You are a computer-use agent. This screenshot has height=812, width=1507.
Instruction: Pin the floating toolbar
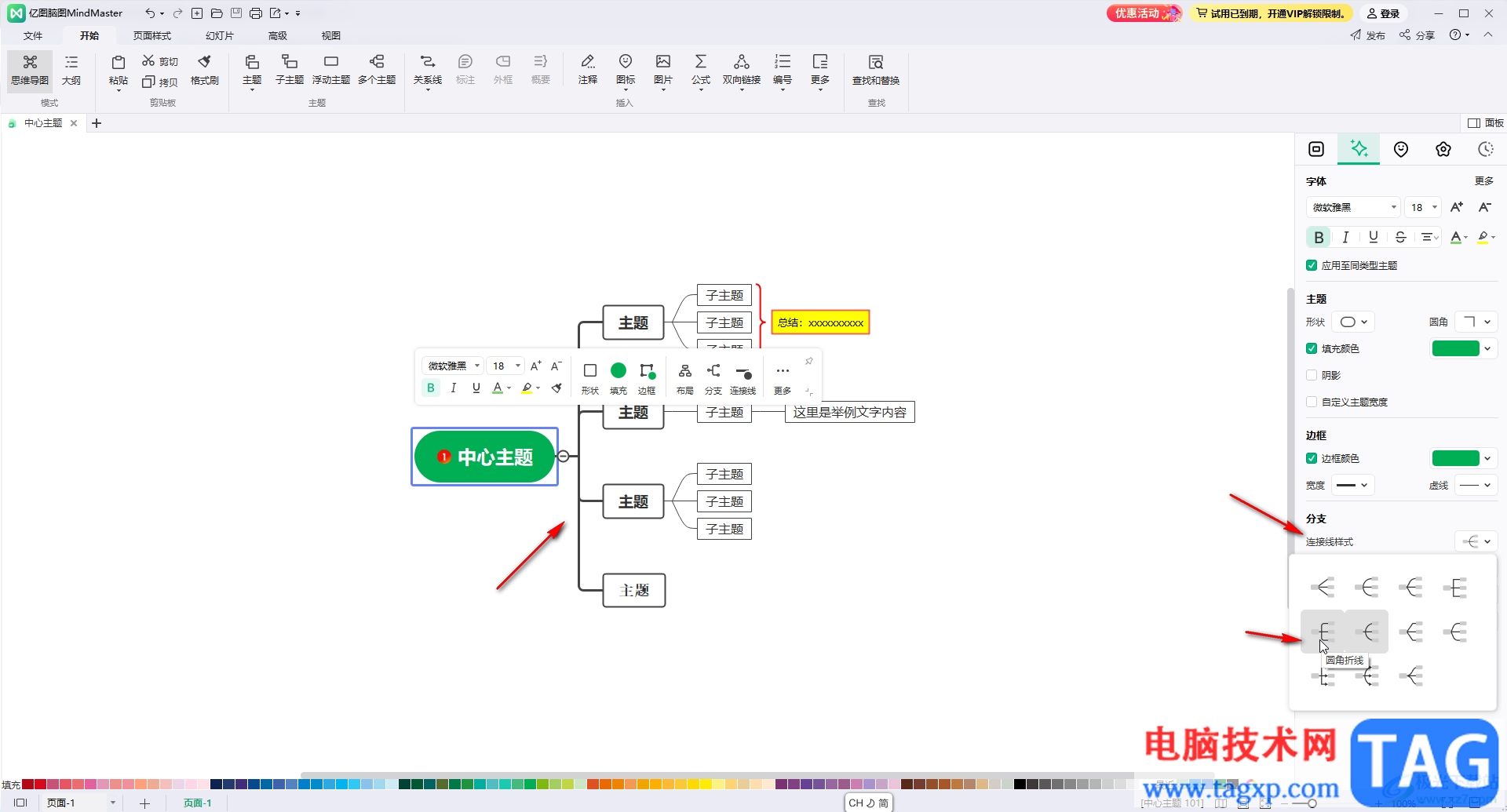(808, 361)
